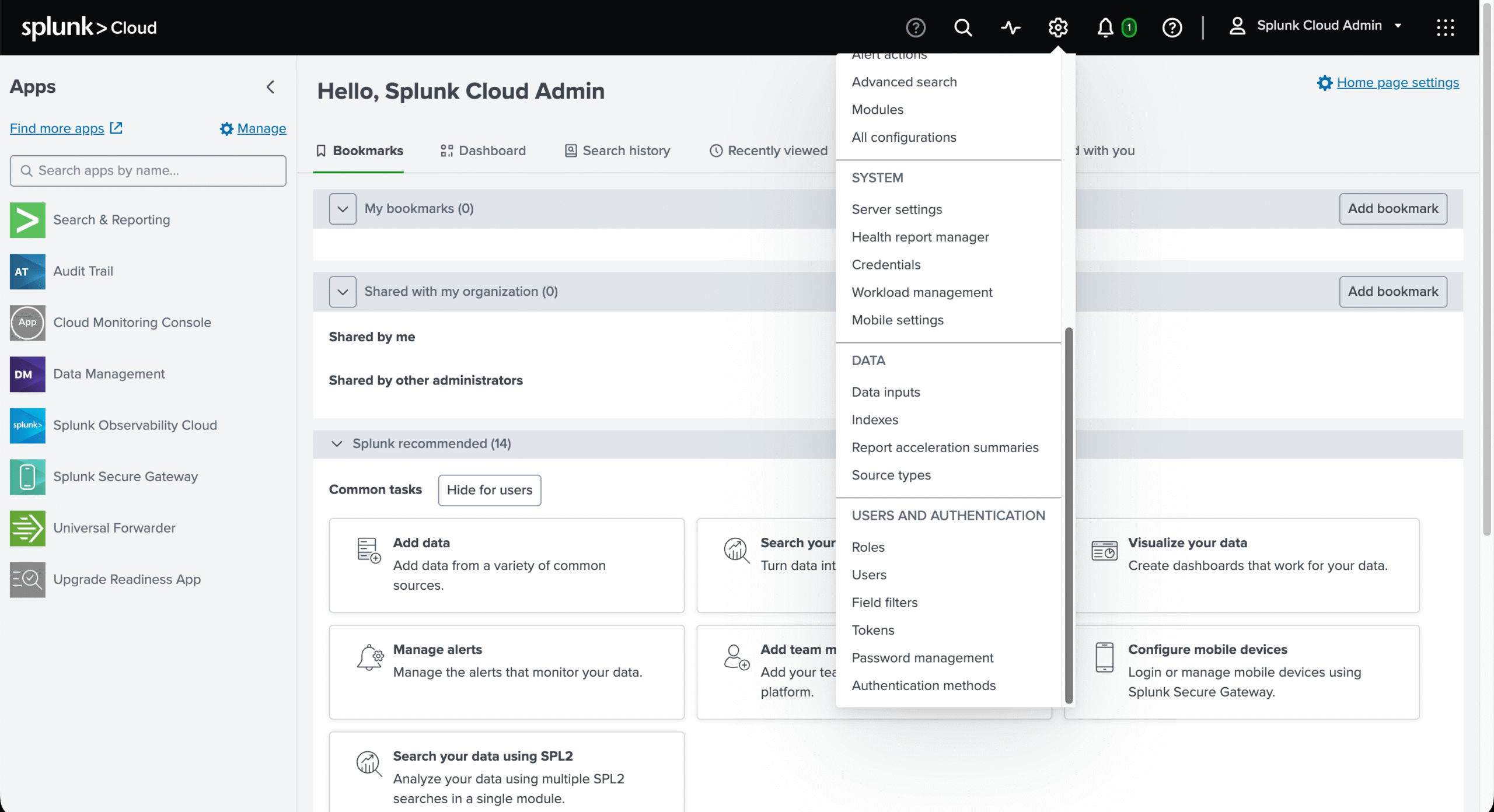
Task: Open Users menu item
Action: tap(869, 575)
